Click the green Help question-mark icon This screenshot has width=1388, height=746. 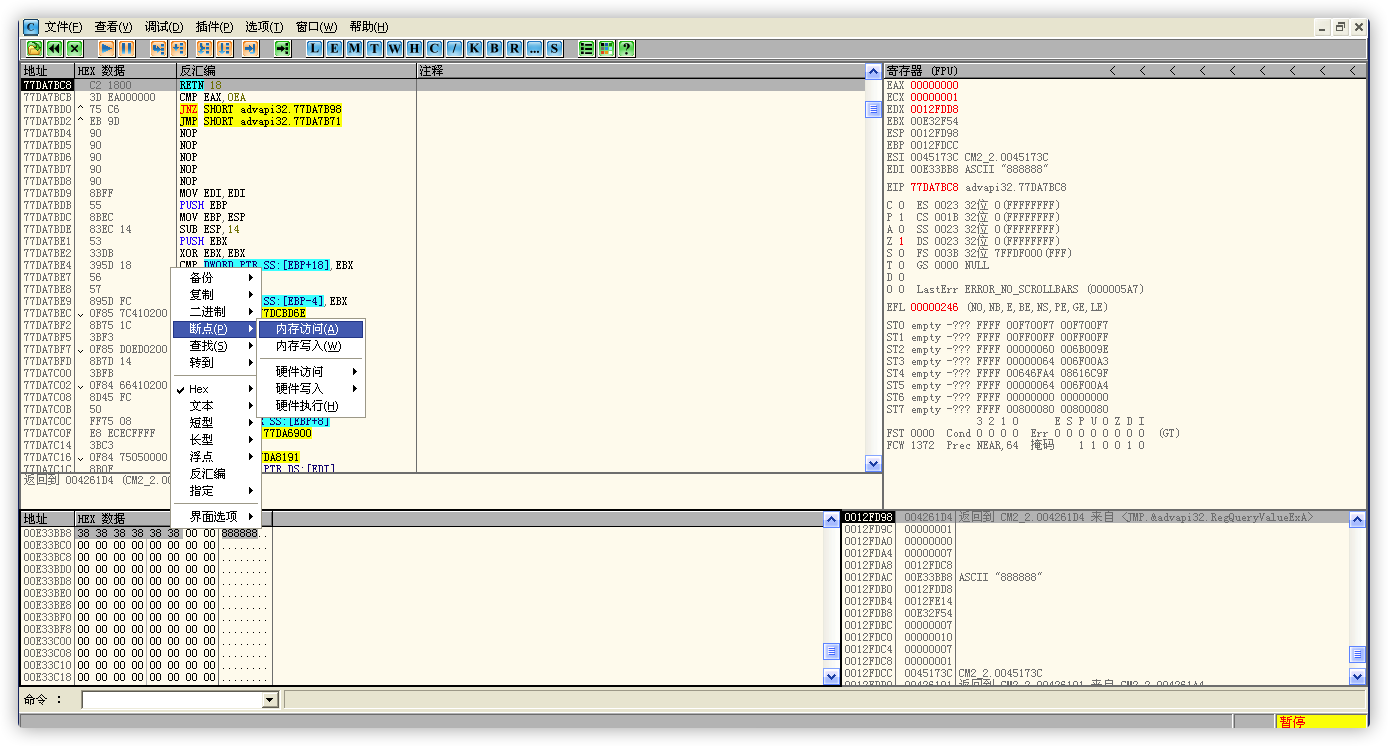tap(626, 48)
